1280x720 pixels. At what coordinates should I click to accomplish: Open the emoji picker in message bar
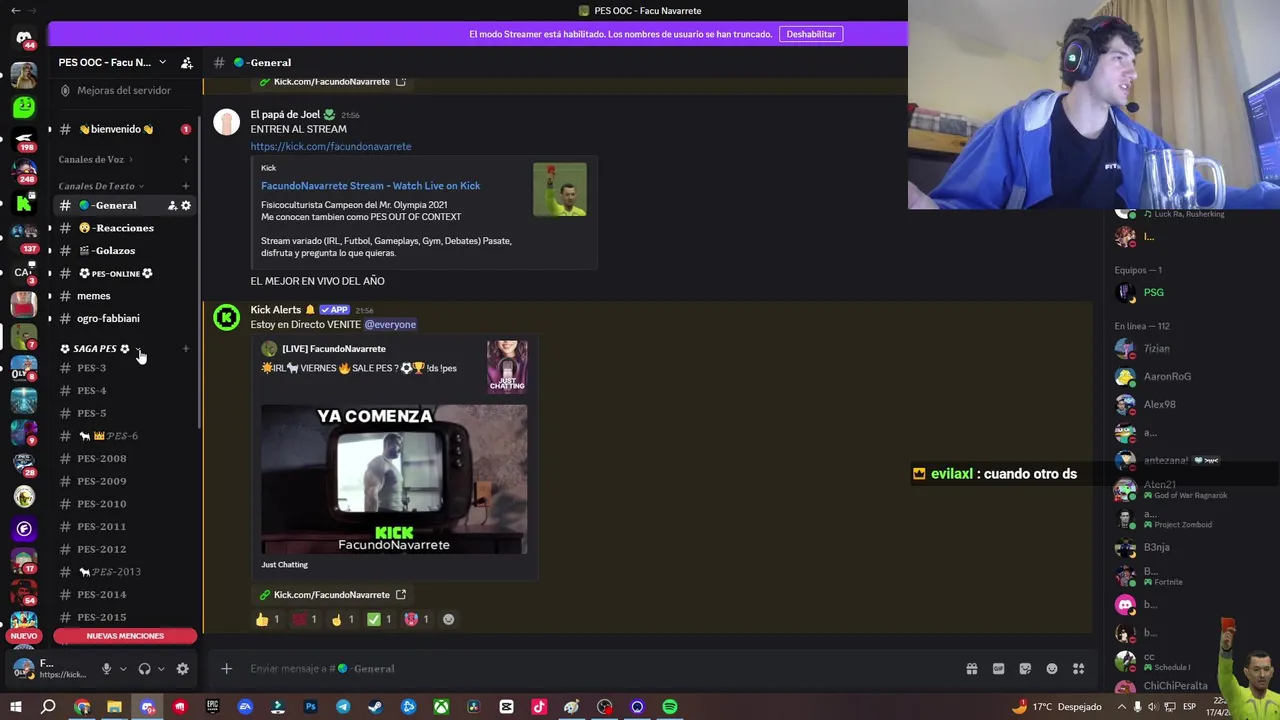pos(1051,669)
